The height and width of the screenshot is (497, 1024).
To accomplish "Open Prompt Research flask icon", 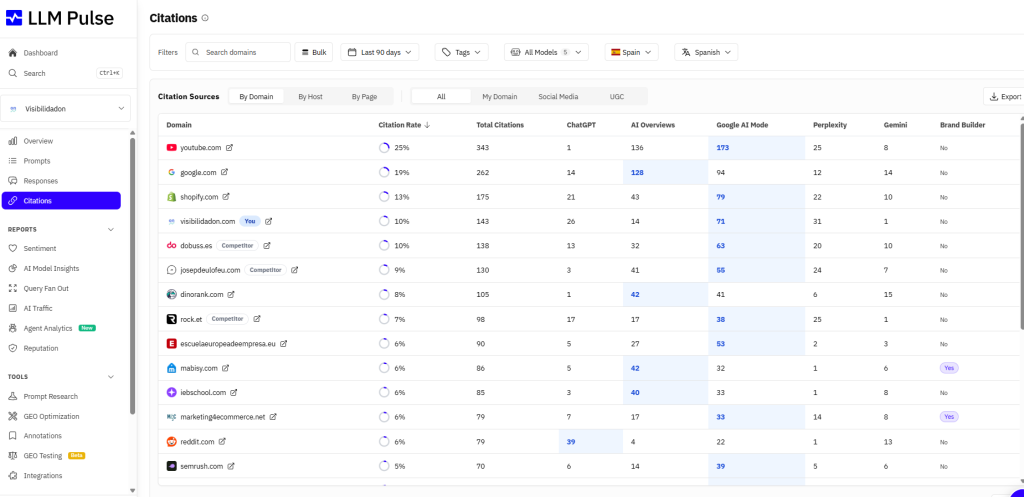I will pyautogui.click(x=12, y=396).
